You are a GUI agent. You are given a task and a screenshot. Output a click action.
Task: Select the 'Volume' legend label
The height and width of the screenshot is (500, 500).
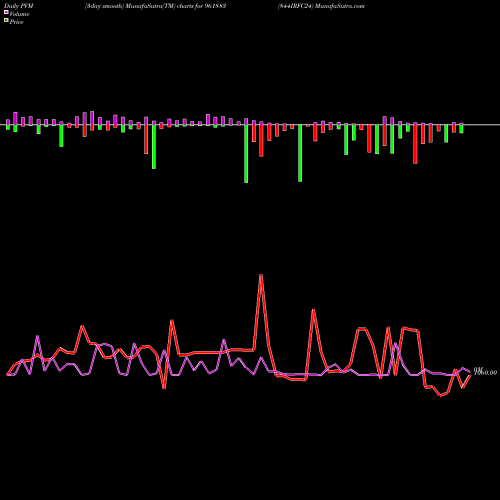[19, 14]
